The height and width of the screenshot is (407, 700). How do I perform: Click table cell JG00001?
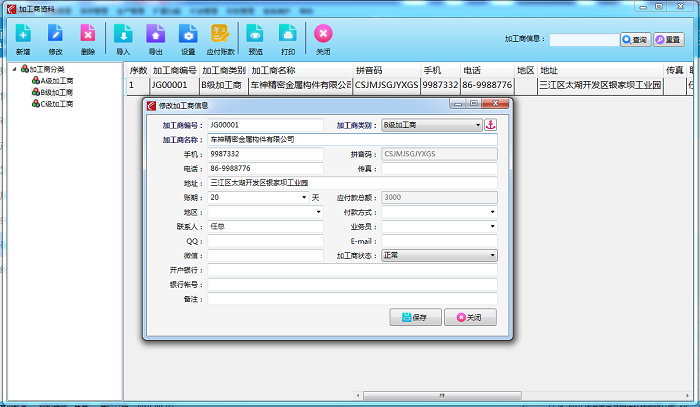pyautogui.click(x=175, y=85)
